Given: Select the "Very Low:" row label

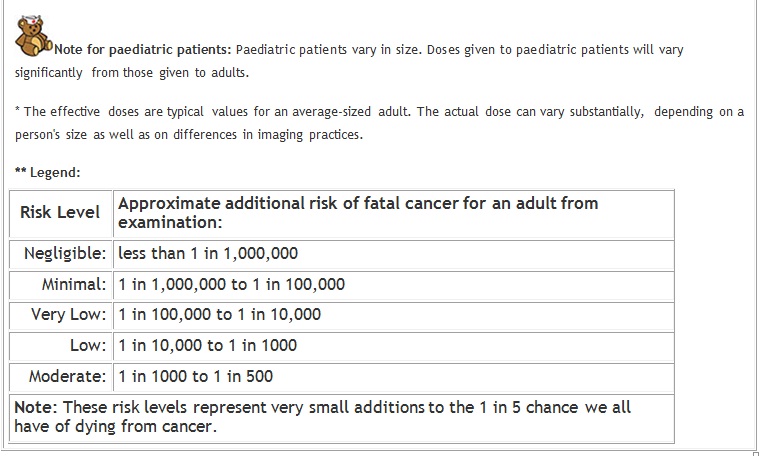Looking at the screenshot, I should tap(61, 316).
